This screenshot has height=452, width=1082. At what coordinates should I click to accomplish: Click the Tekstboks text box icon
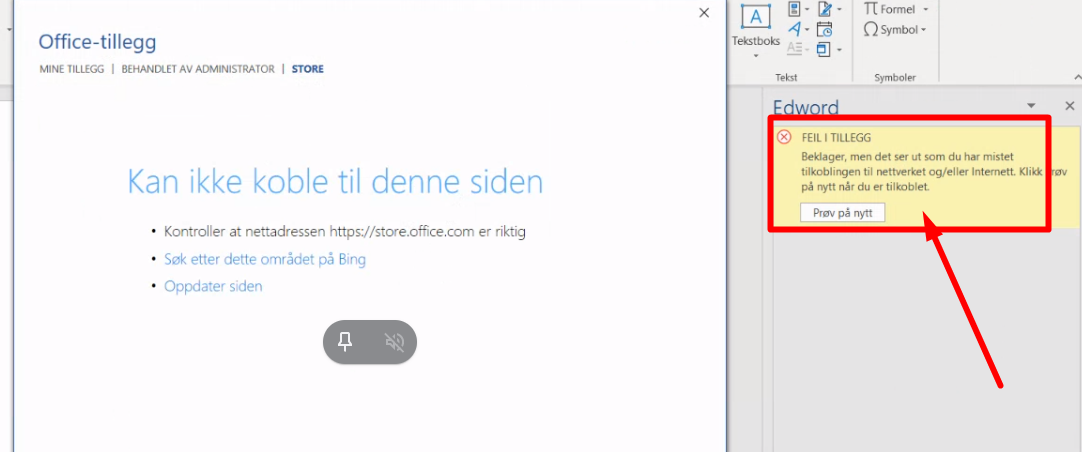(x=755, y=17)
